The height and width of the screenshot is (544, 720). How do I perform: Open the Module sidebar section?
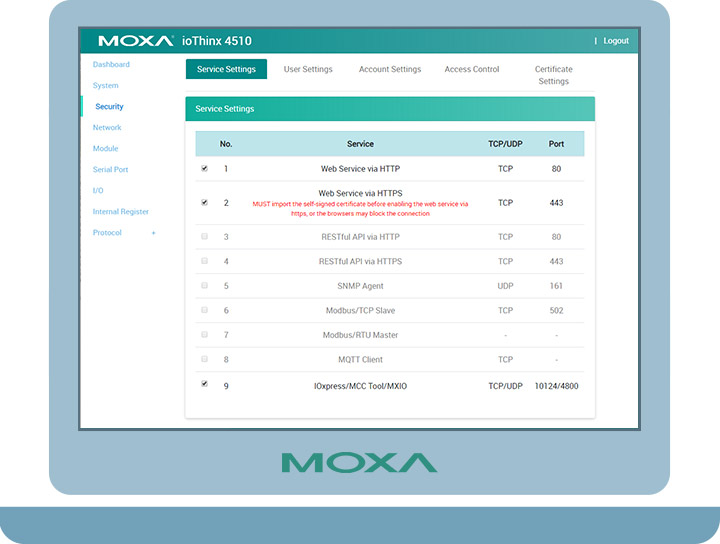[106, 148]
